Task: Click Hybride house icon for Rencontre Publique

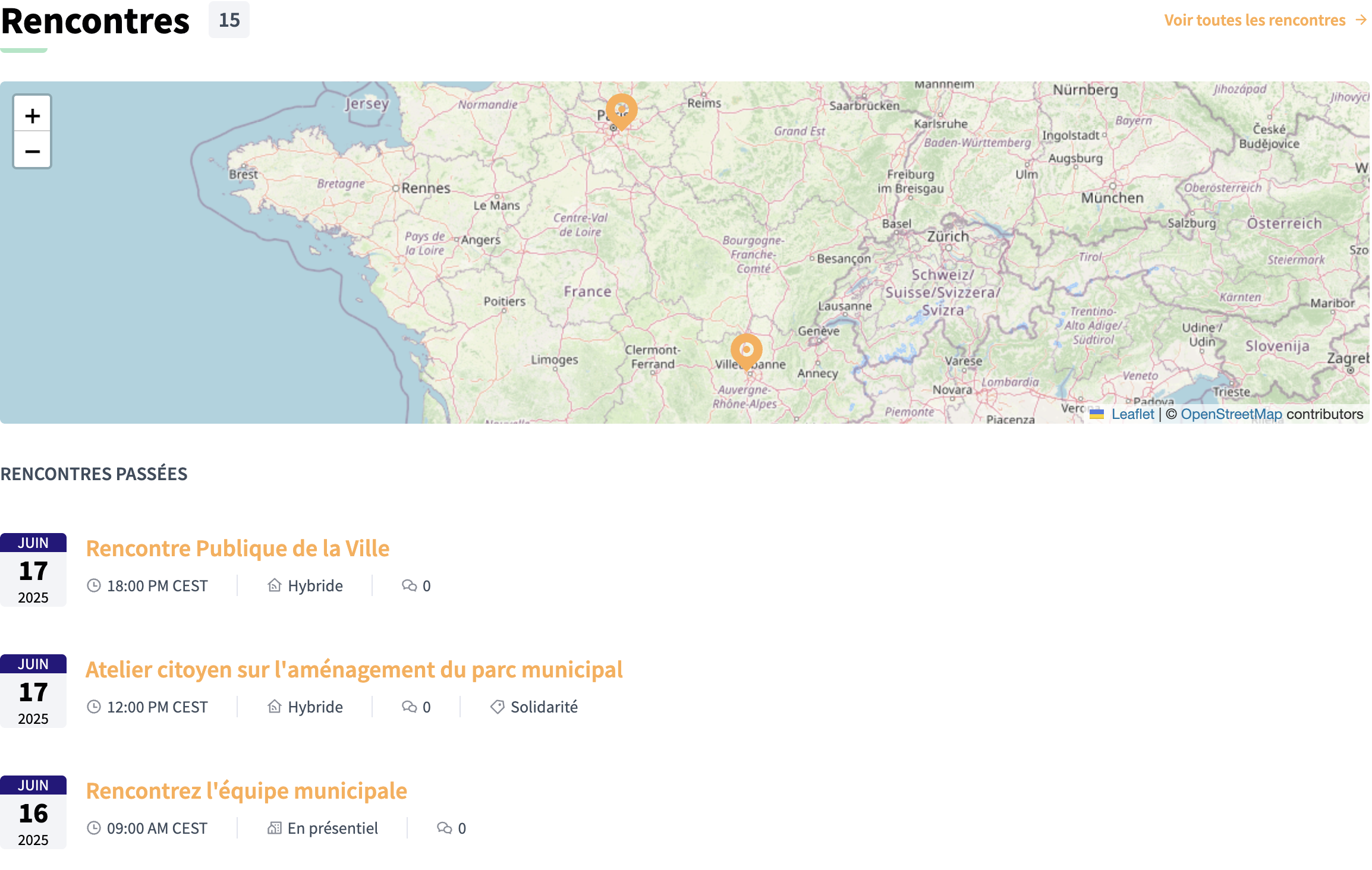Action: (x=274, y=585)
